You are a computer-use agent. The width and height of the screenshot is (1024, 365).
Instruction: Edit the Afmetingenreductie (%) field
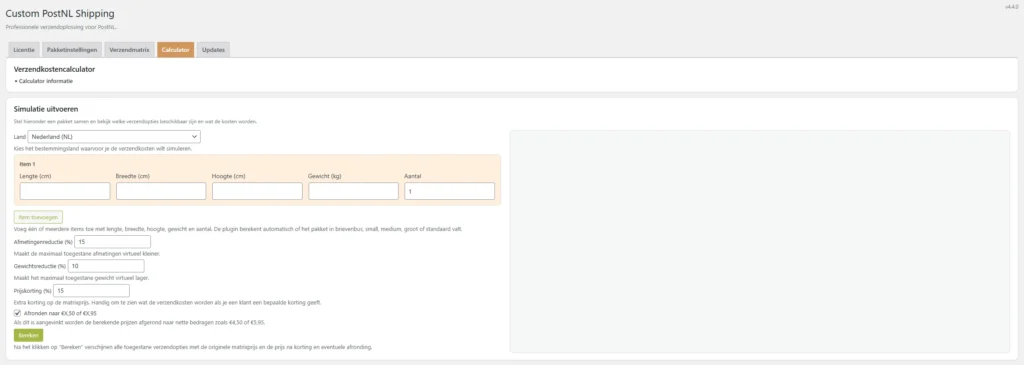coord(112,242)
